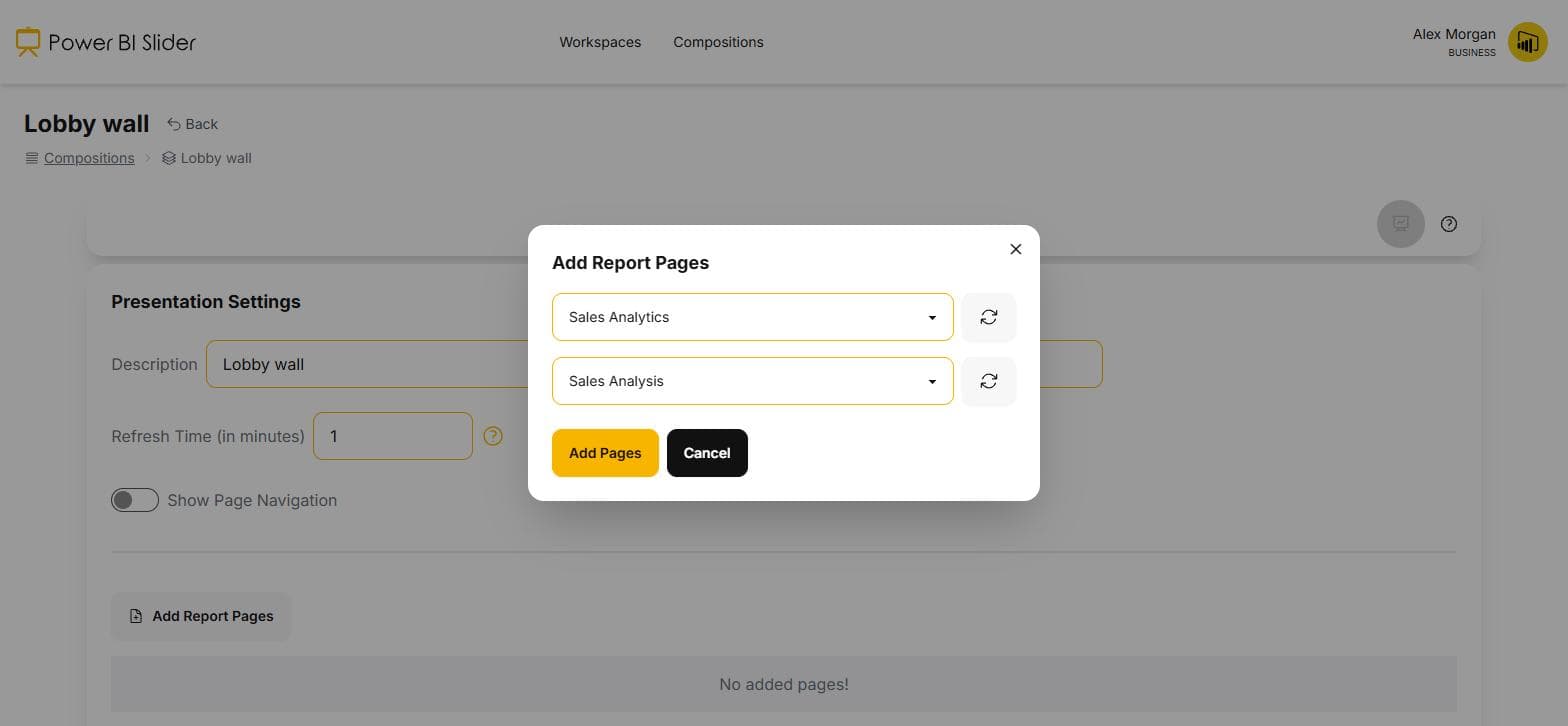Open the Sales Analytics dropdown
The image size is (1568, 726).
click(x=752, y=317)
